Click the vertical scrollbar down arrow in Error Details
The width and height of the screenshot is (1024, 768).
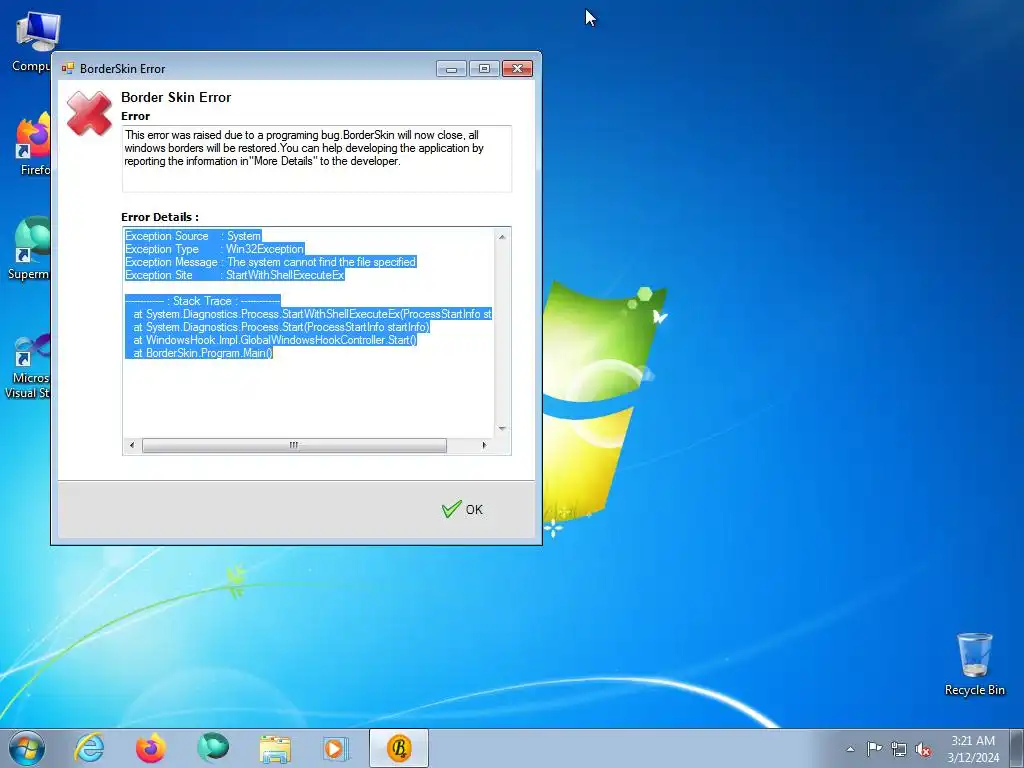coord(502,428)
